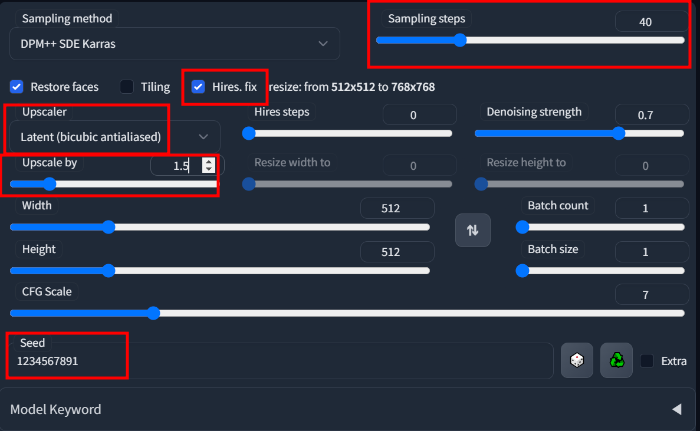Toggle the Hires. fix checkbox
Viewport: 700px width, 431px height.
pyautogui.click(x=198, y=87)
